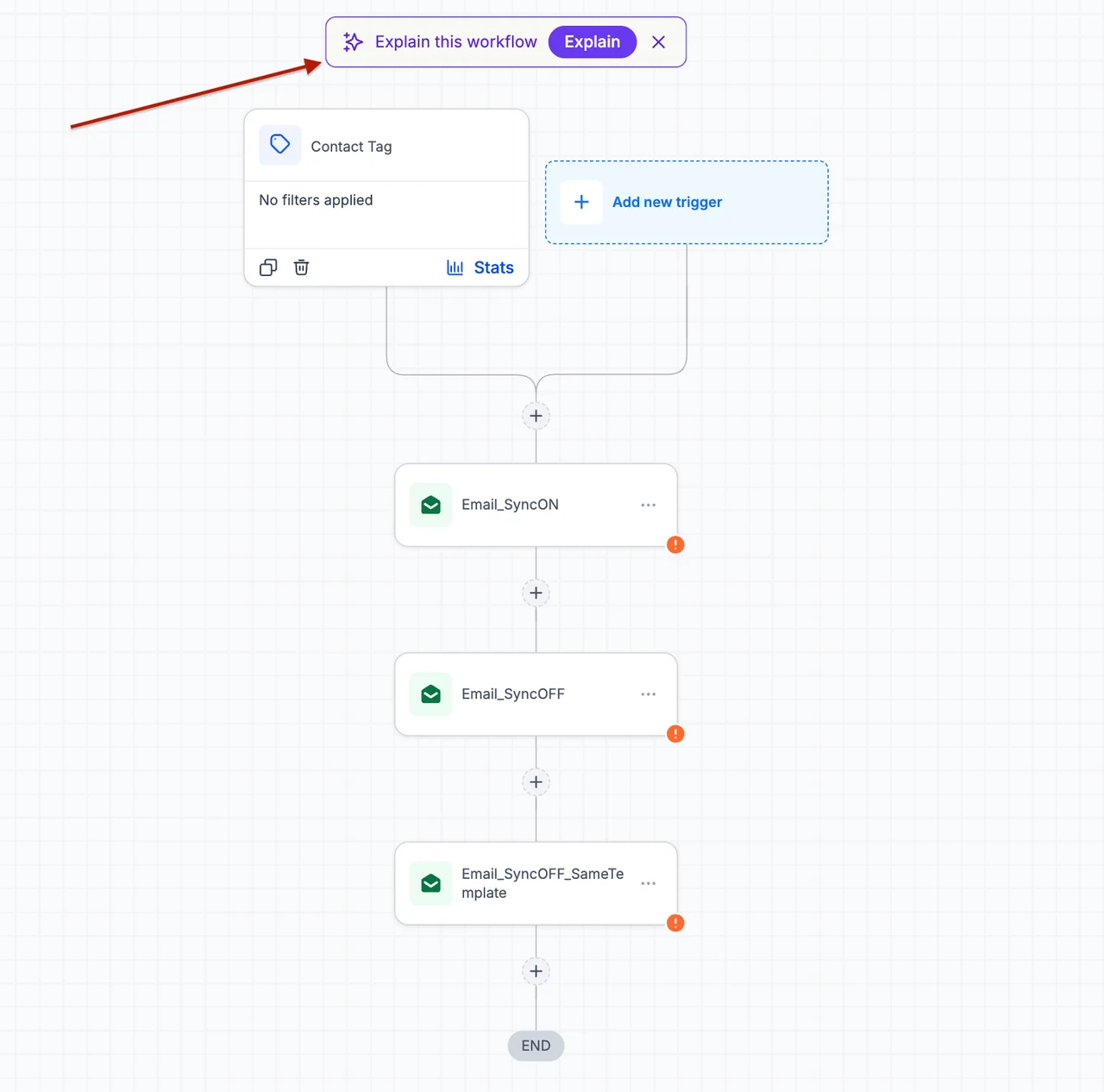Viewport: 1104px width, 1092px height.
Task: Click the warning badge on Email_SyncON
Action: tap(675, 544)
